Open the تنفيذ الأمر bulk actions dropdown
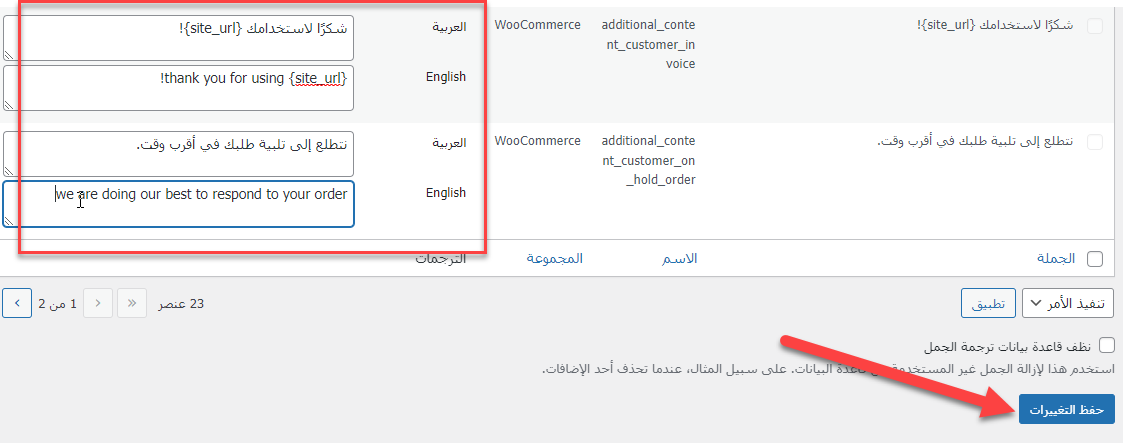The height and width of the screenshot is (443, 1123). pyautogui.click(x=1068, y=304)
